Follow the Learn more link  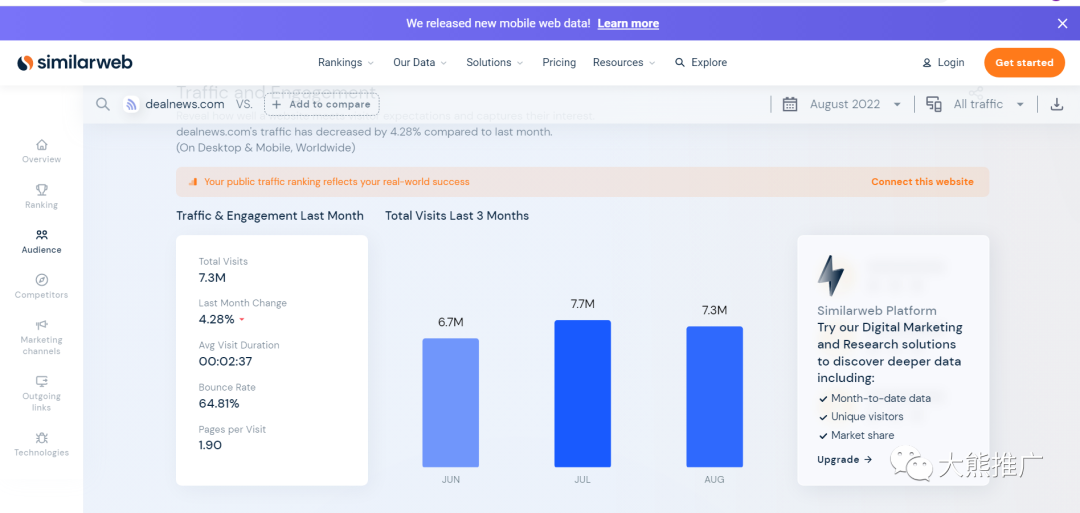point(628,23)
